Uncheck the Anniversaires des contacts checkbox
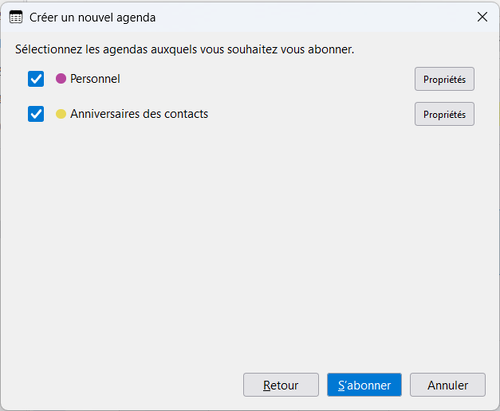This screenshot has height=411, width=500. click(36, 114)
